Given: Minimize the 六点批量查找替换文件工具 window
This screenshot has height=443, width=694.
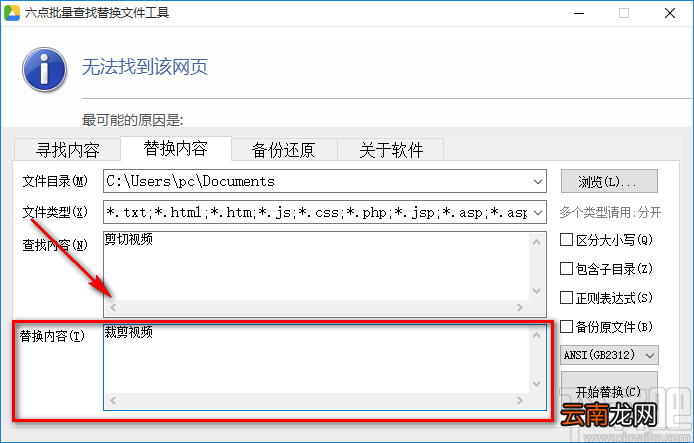Looking at the screenshot, I should click(x=579, y=13).
